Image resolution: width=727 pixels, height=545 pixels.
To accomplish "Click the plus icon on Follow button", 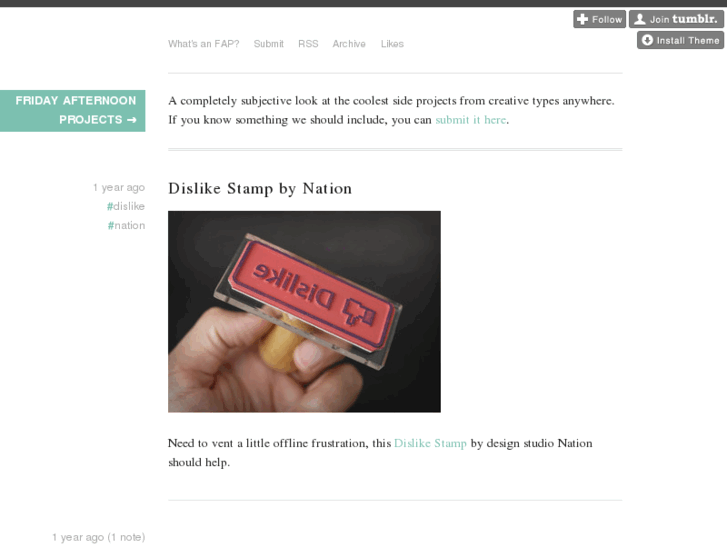I will point(582,19).
